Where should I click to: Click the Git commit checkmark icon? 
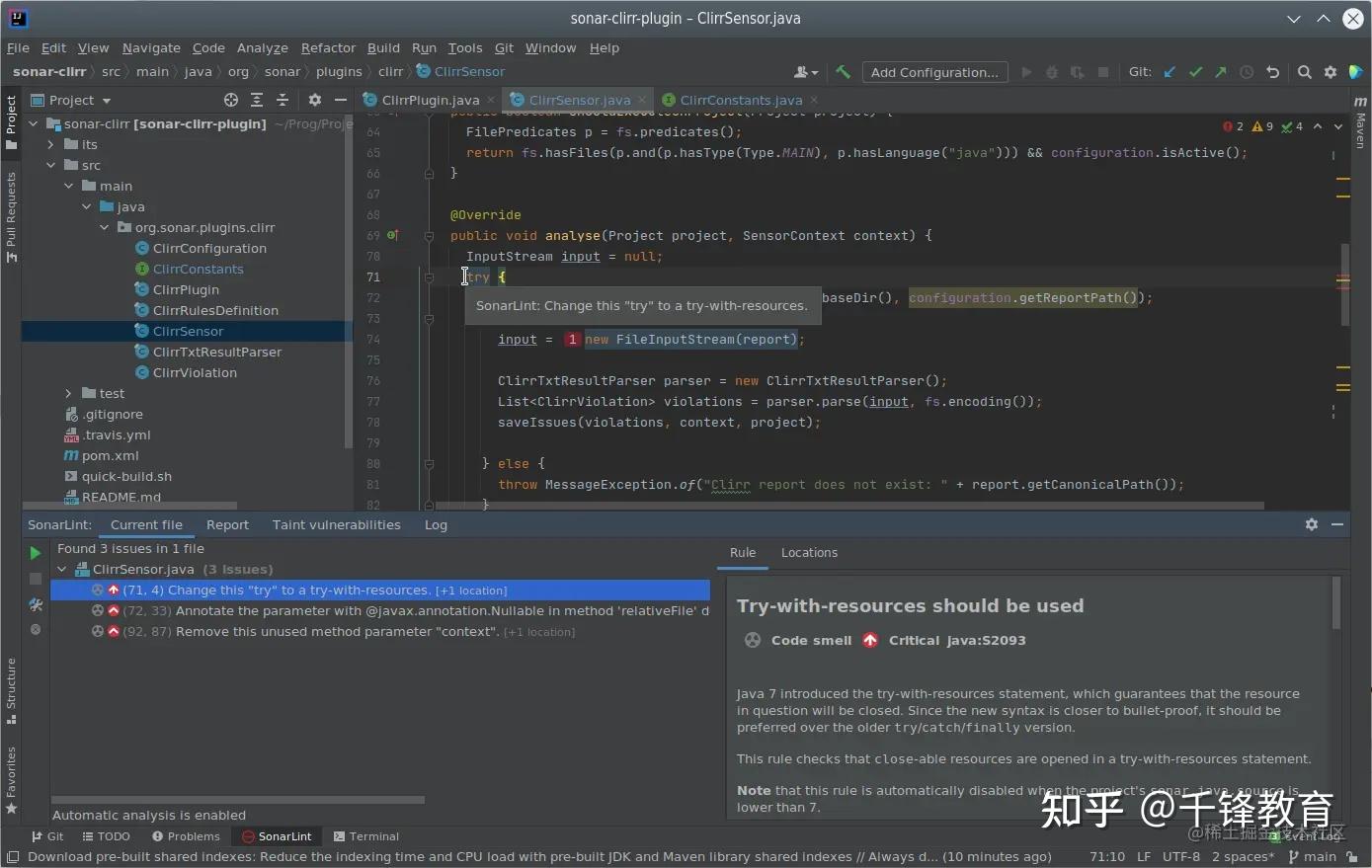[x=1195, y=72]
